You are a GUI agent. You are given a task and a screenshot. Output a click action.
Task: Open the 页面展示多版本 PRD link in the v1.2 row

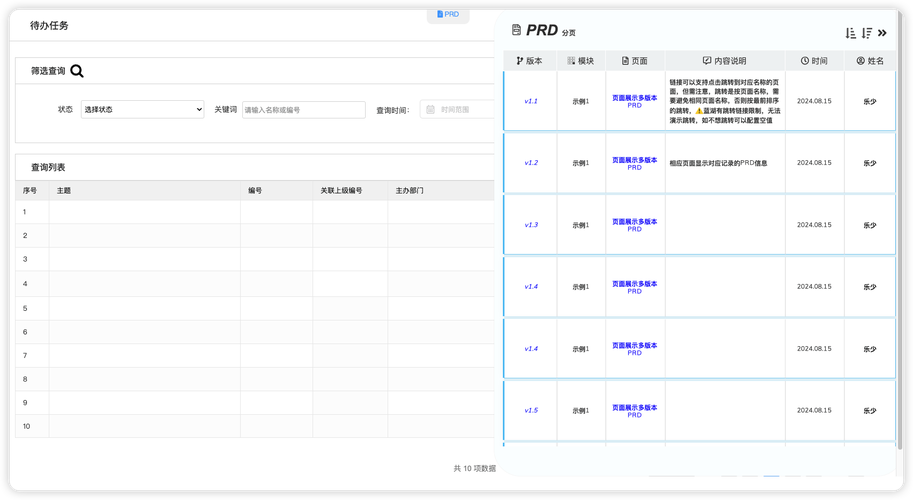(x=635, y=164)
